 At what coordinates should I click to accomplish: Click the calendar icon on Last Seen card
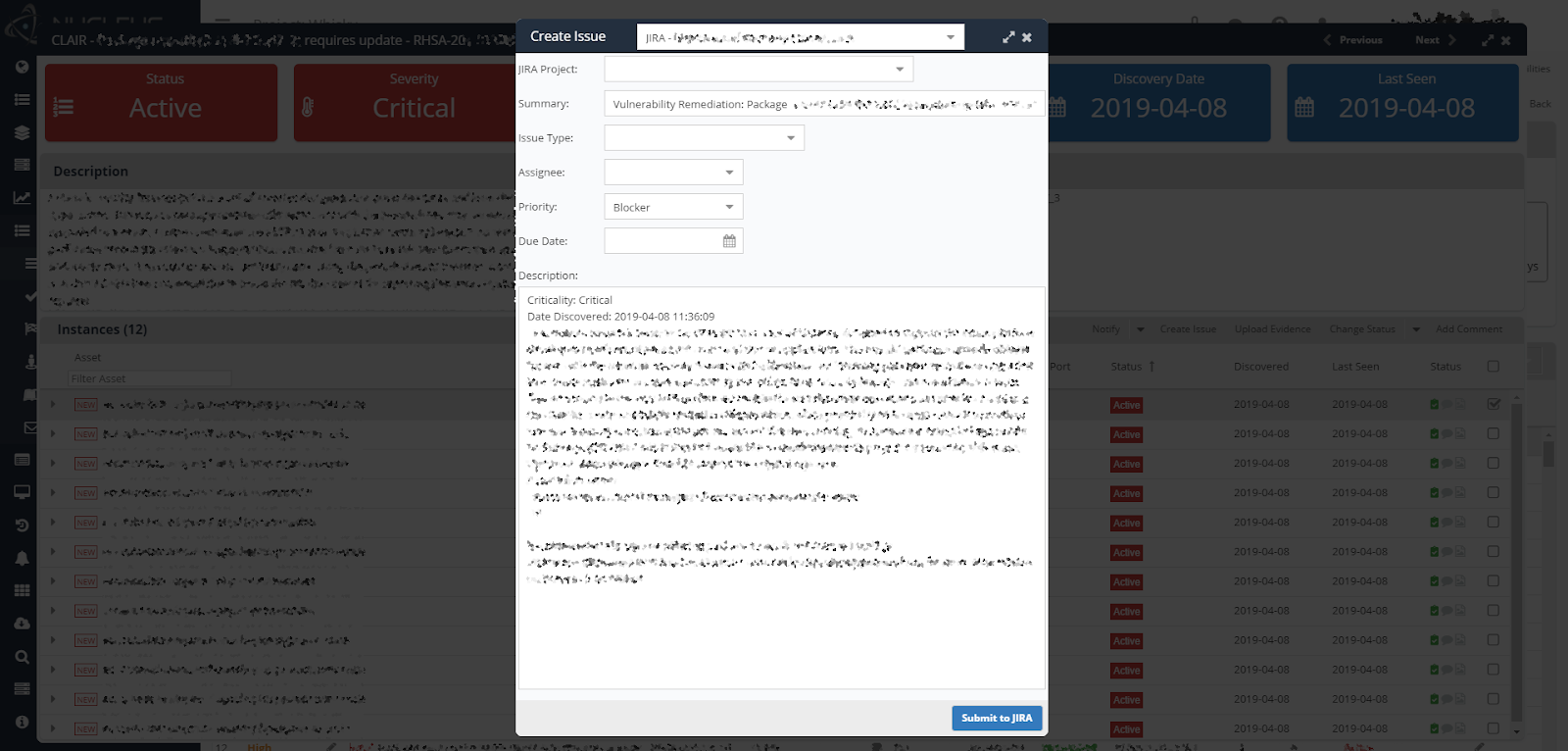1304,108
